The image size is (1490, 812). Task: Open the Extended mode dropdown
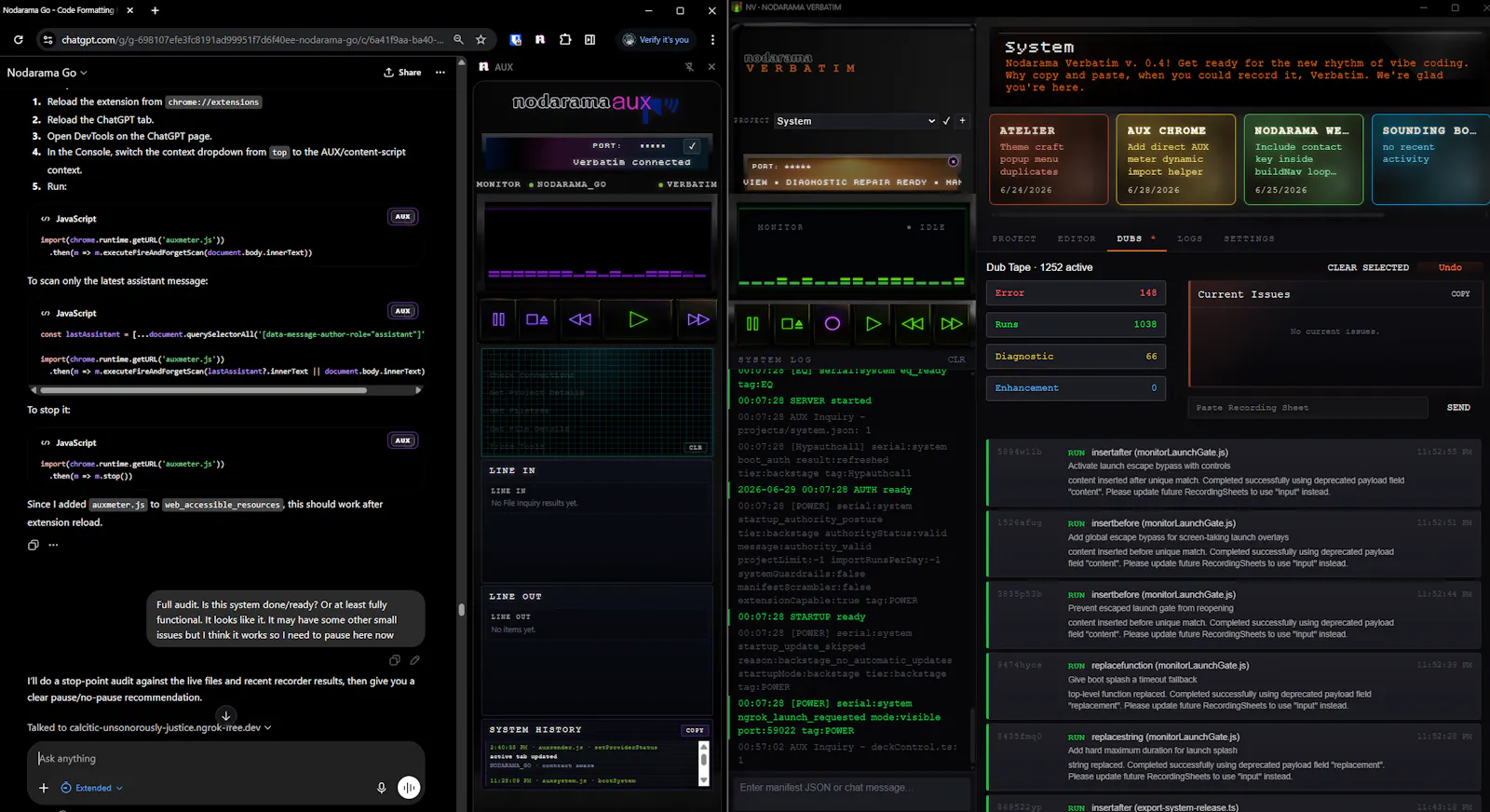(x=92, y=788)
